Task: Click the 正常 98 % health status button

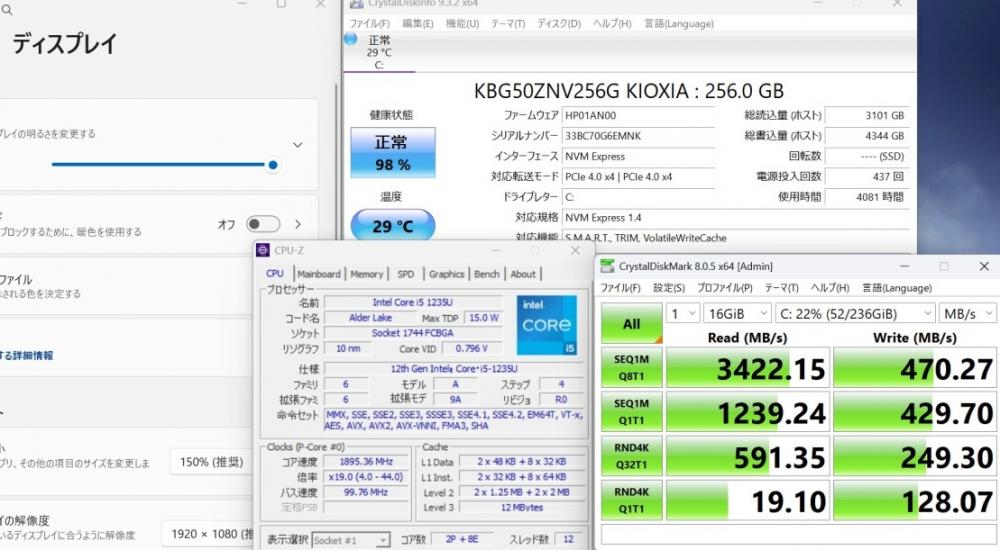Action: tap(393, 152)
